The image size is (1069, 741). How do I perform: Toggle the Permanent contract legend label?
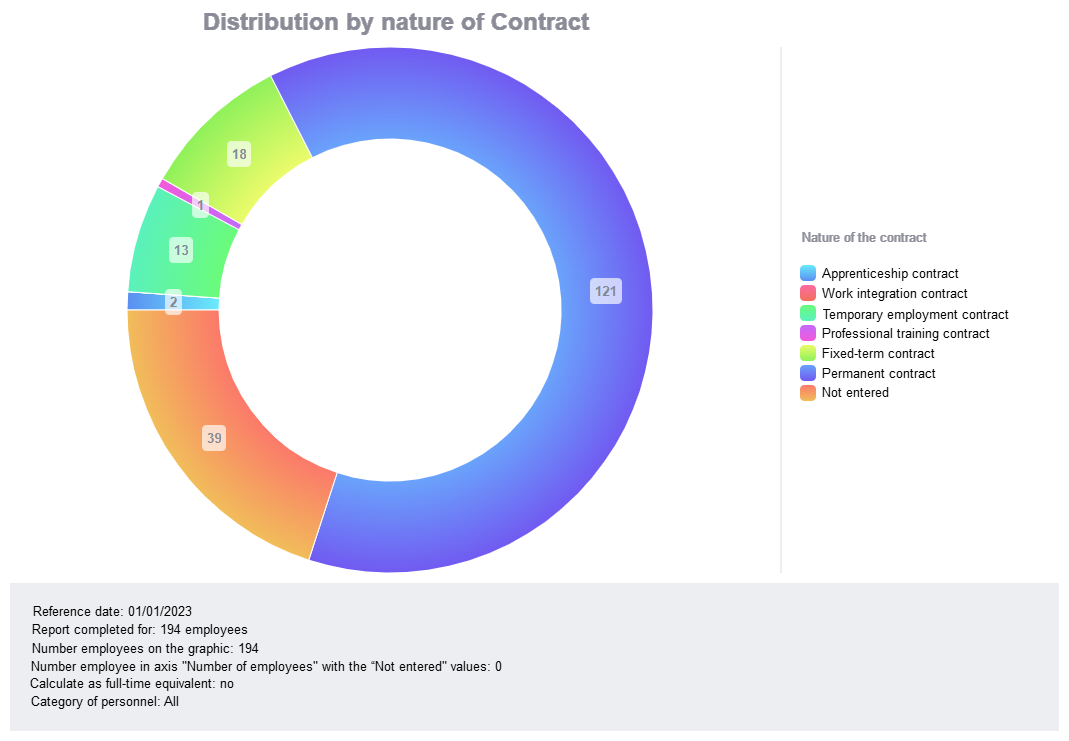point(878,374)
